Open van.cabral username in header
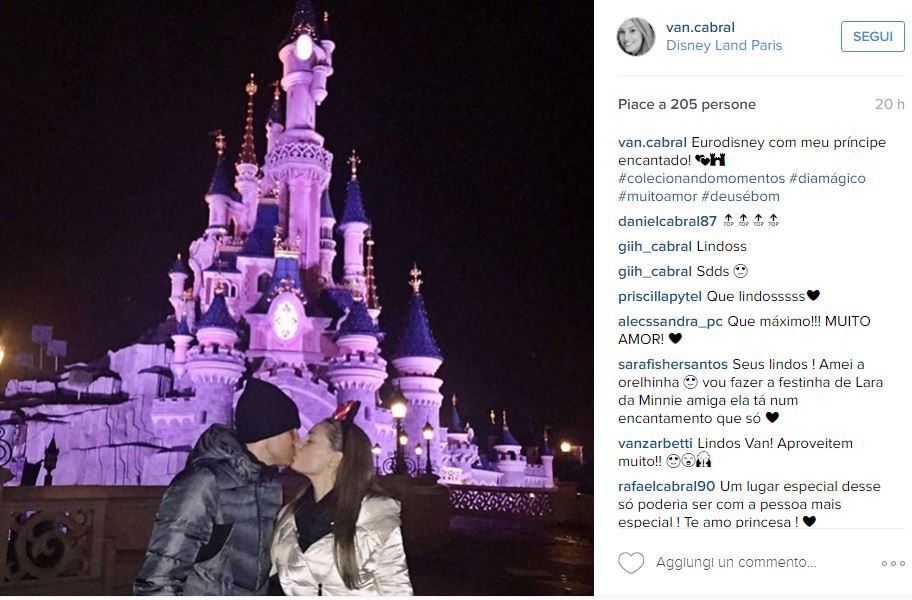Image resolution: width=912 pixels, height=600 pixels. pyautogui.click(x=700, y=27)
